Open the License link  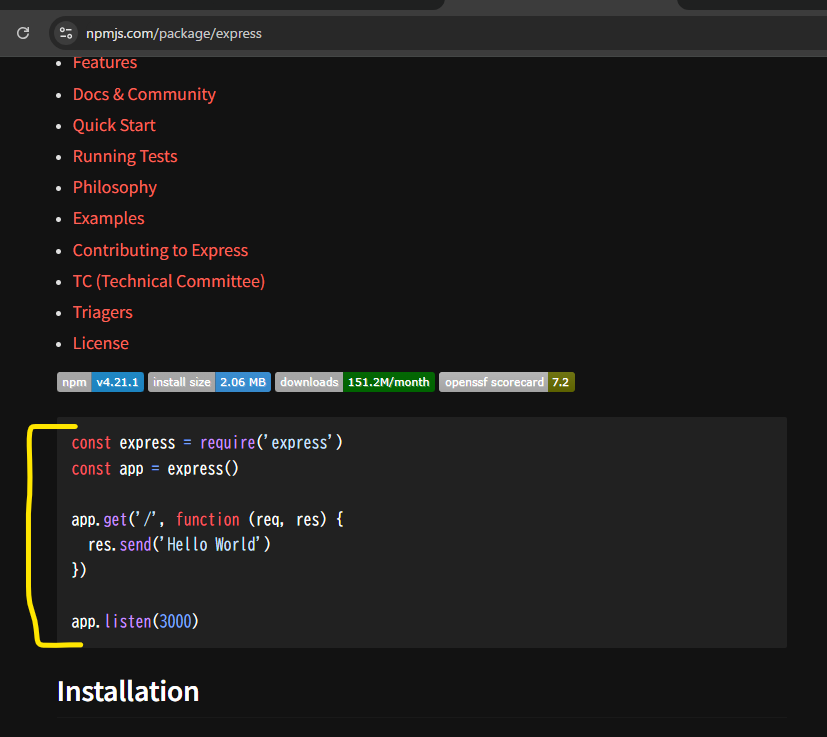pyautogui.click(x=100, y=343)
